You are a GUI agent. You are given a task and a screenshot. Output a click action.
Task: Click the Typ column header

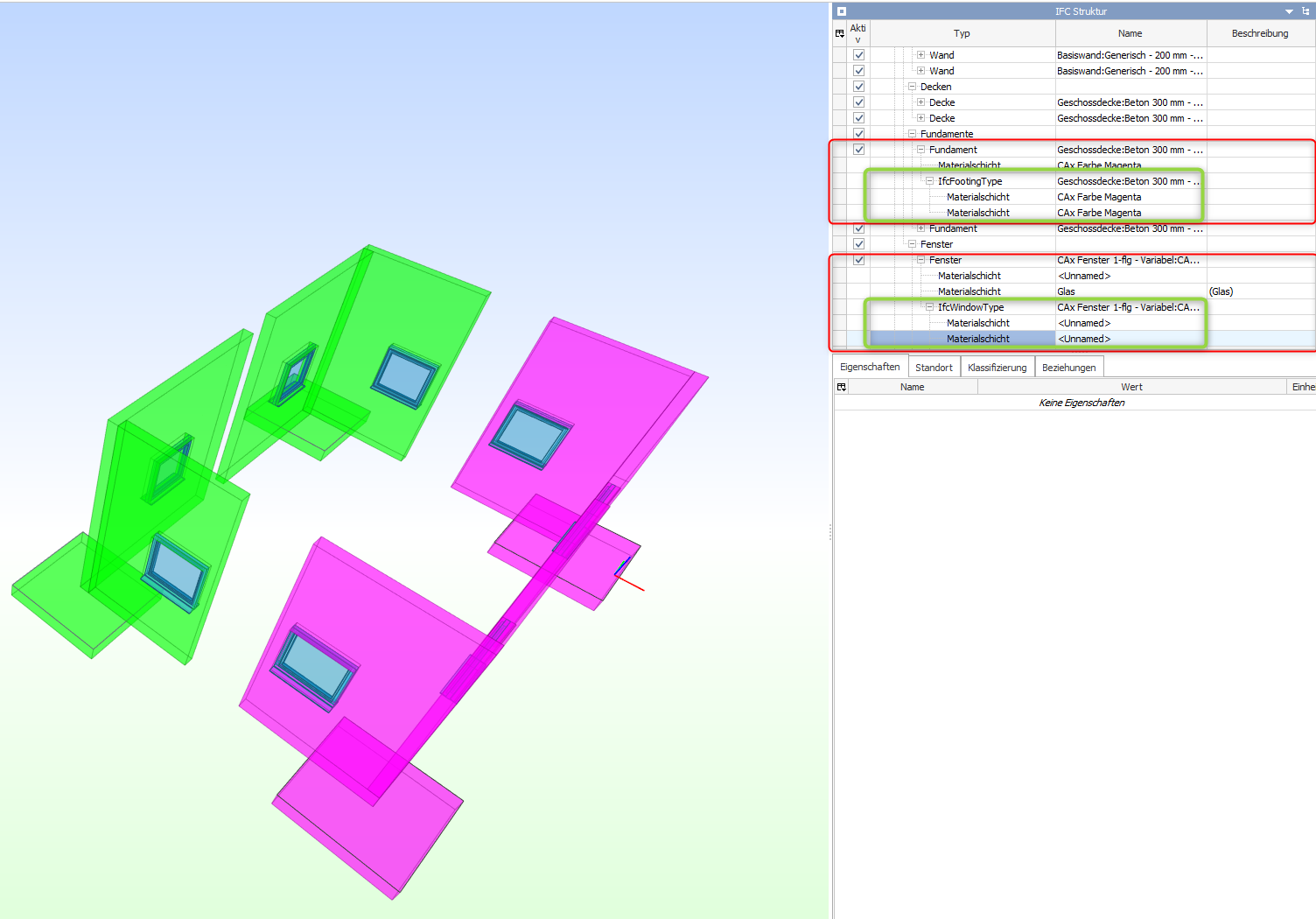coord(962,33)
